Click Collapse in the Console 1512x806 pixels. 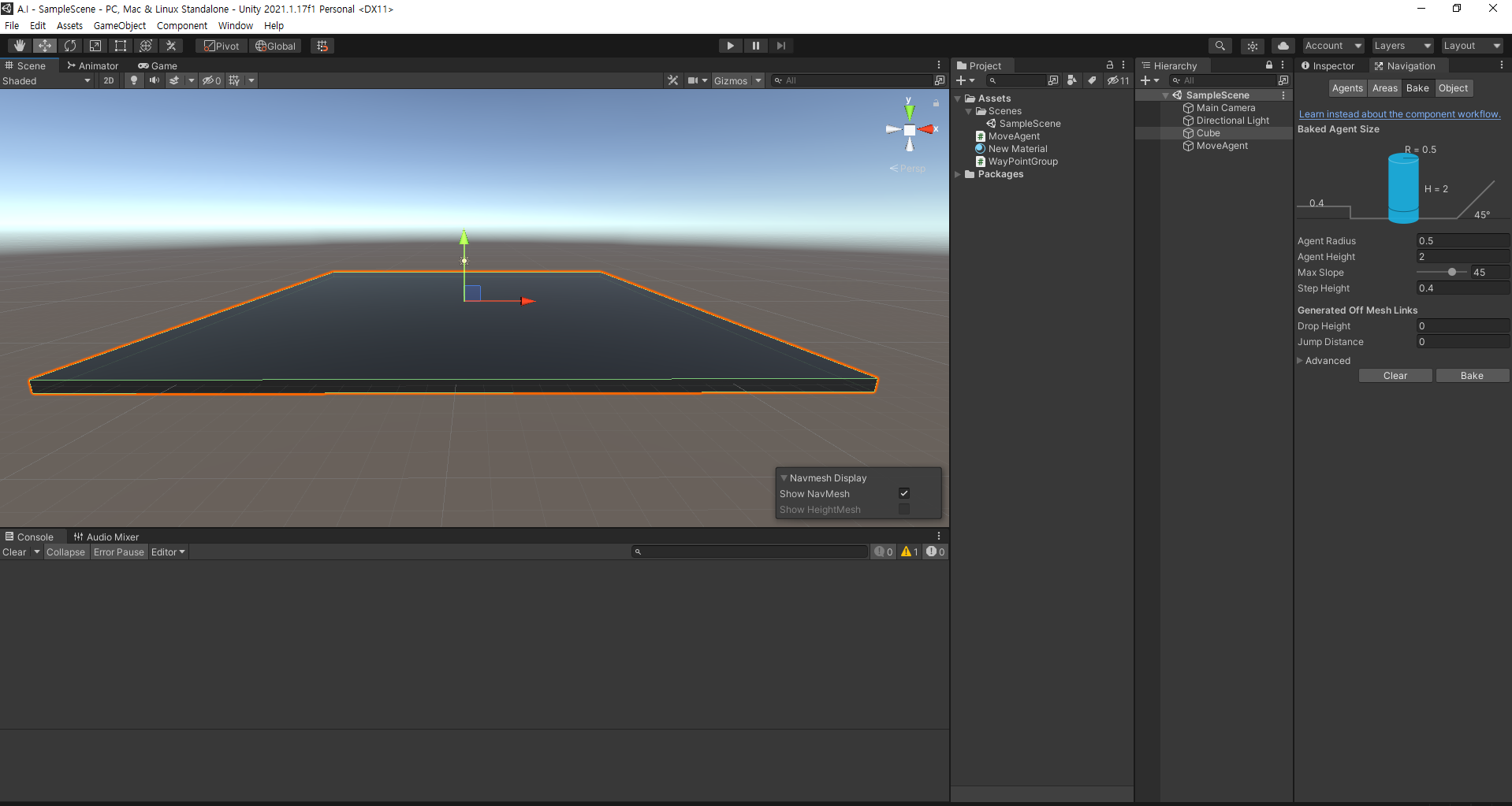pos(65,552)
